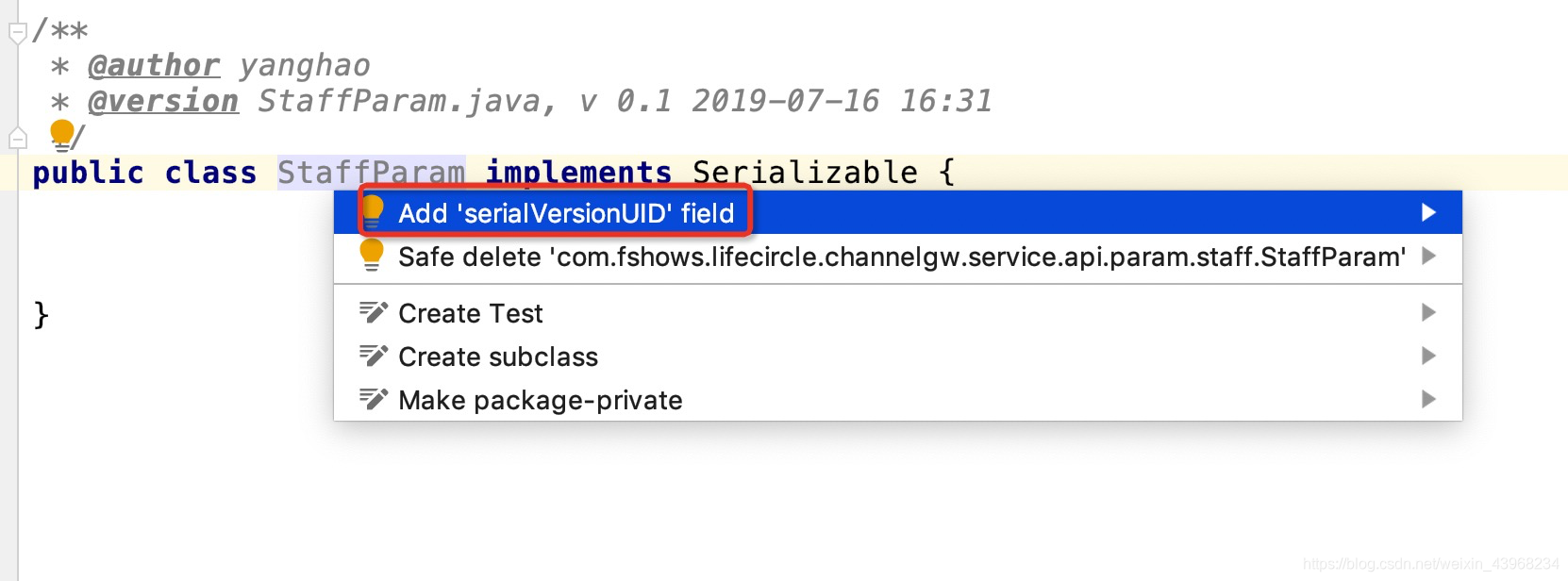The width and height of the screenshot is (1568, 581).
Task: Open the Safe delete submenu arrow
Action: tap(1429, 256)
